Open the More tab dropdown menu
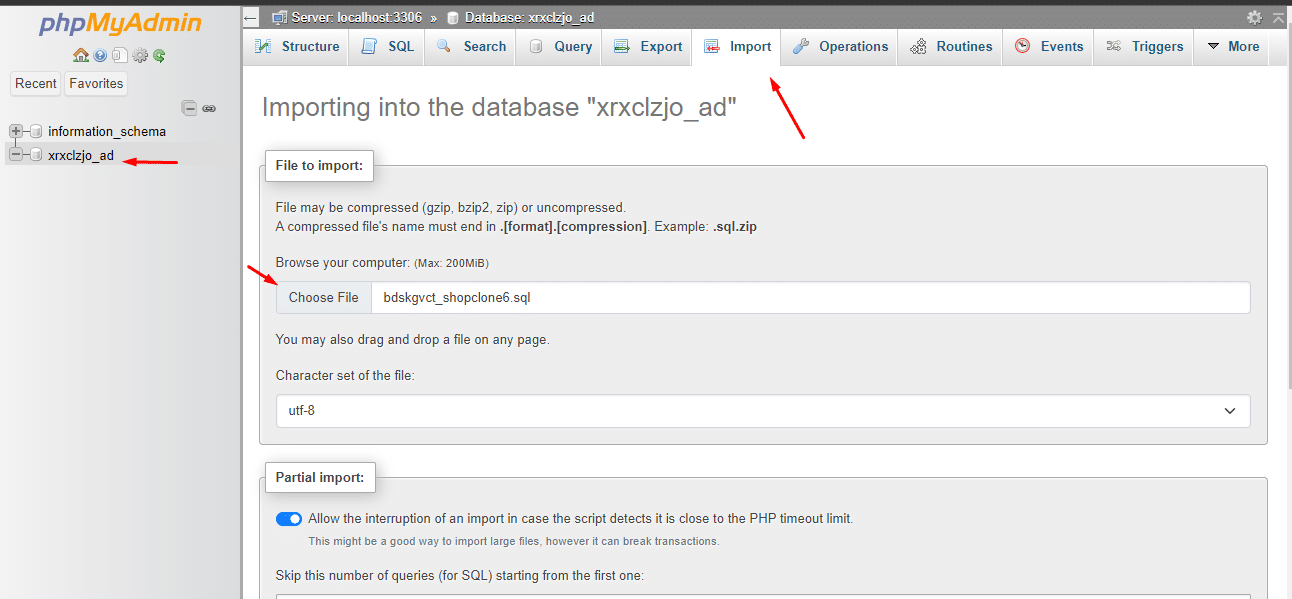 pyautogui.click(x=1233, y=47)
